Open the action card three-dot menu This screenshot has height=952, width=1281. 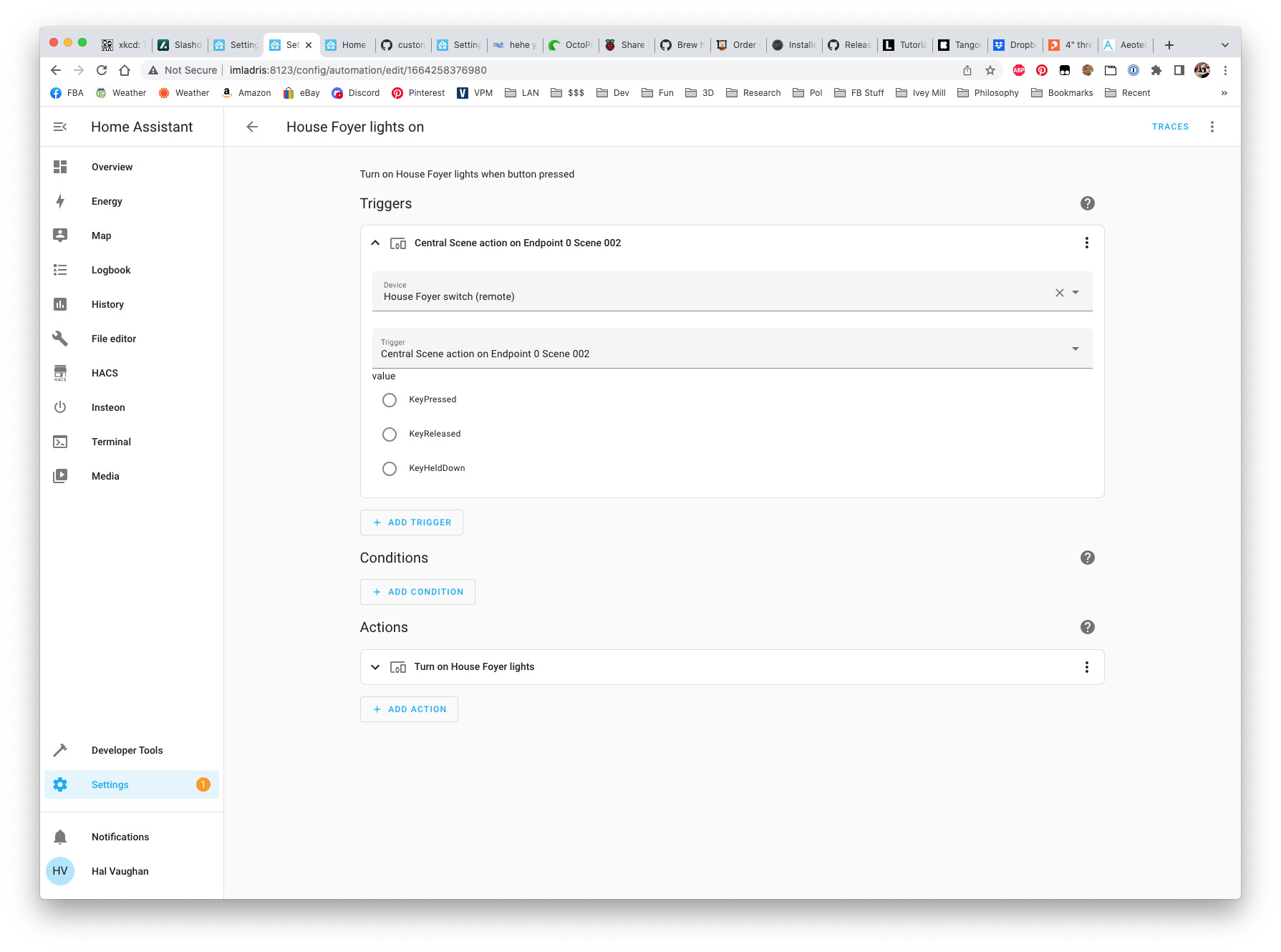pyautogui.click(x=1086, y=667)
